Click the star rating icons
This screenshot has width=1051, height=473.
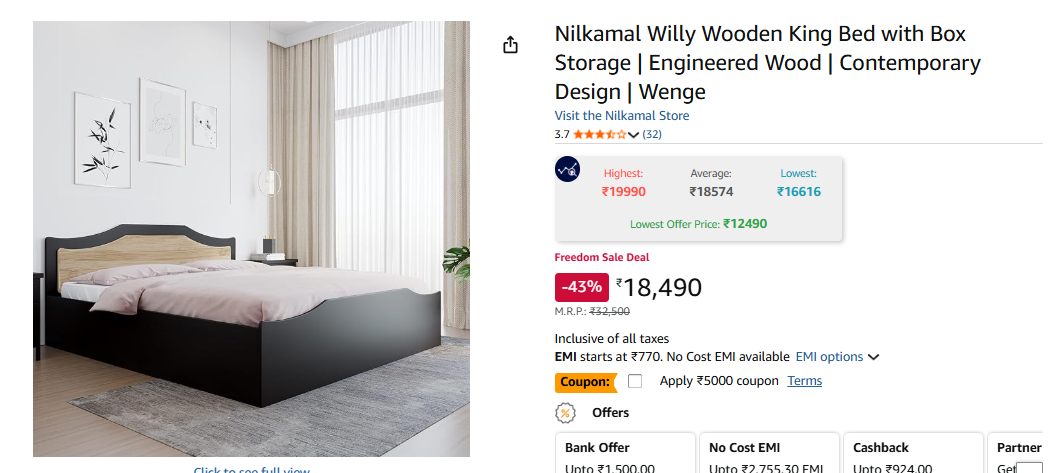[x=599, y=134]
